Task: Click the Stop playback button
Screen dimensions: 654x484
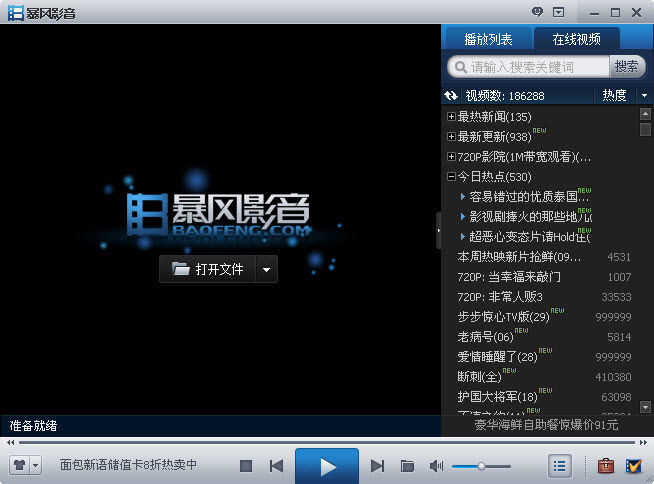Action: pos(246,466)
